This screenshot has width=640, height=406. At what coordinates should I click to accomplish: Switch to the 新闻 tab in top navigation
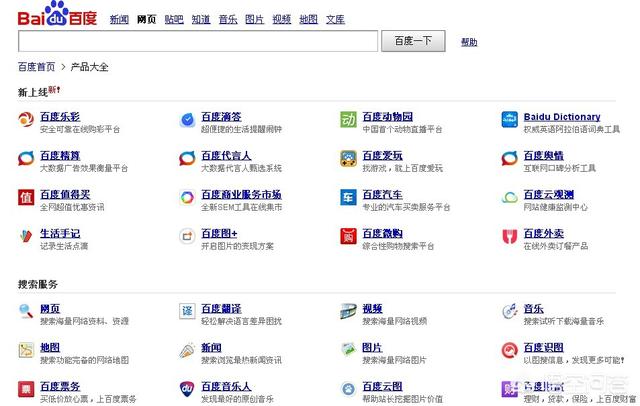(119, 19)
